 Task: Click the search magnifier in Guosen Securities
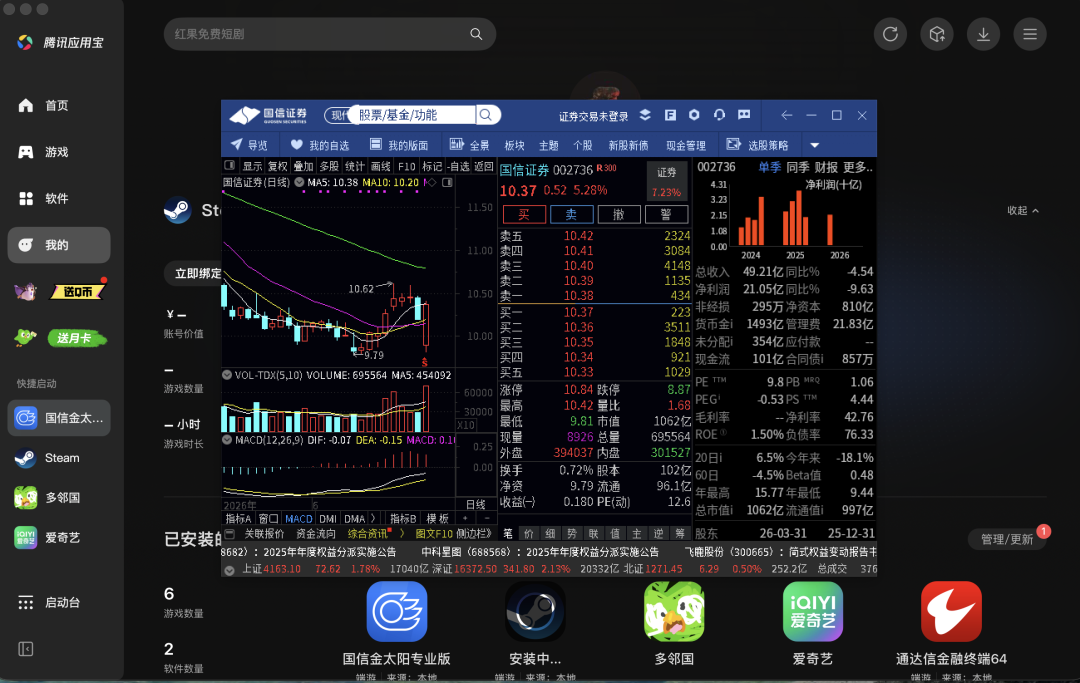[486, 115]
